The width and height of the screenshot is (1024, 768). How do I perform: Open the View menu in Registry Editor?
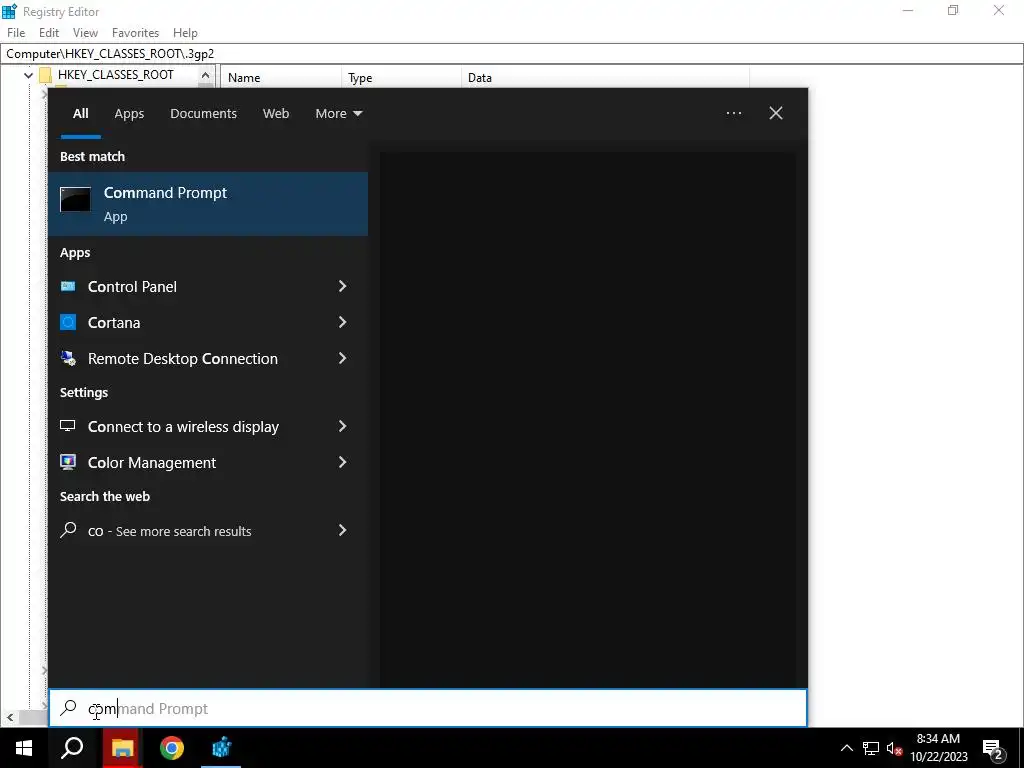(x=85, y=33)
